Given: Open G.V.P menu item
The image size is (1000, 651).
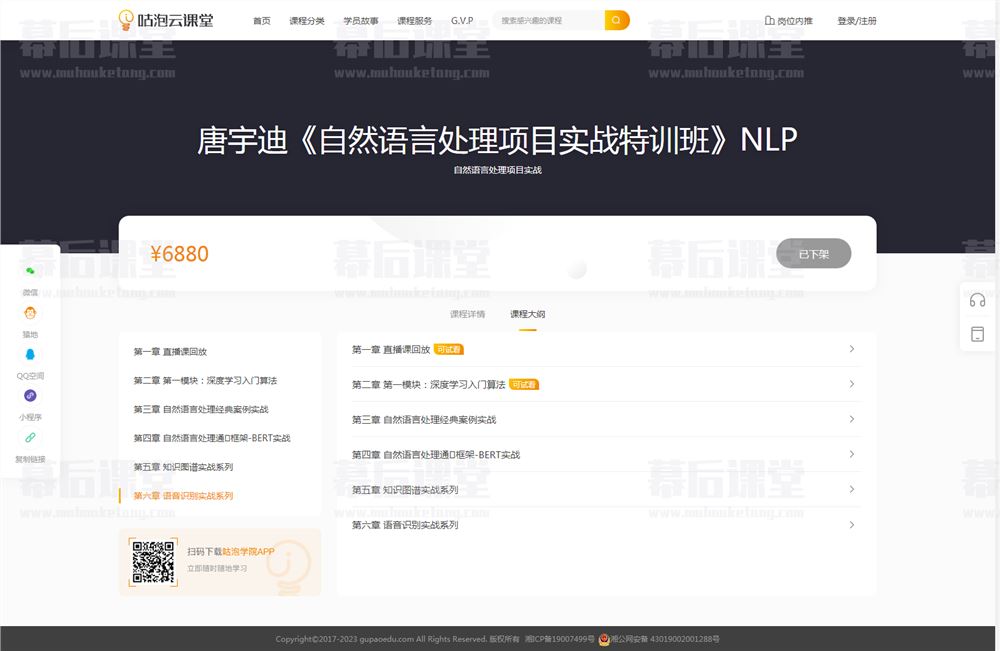Looking at the screenshot, I should point(462,20).
